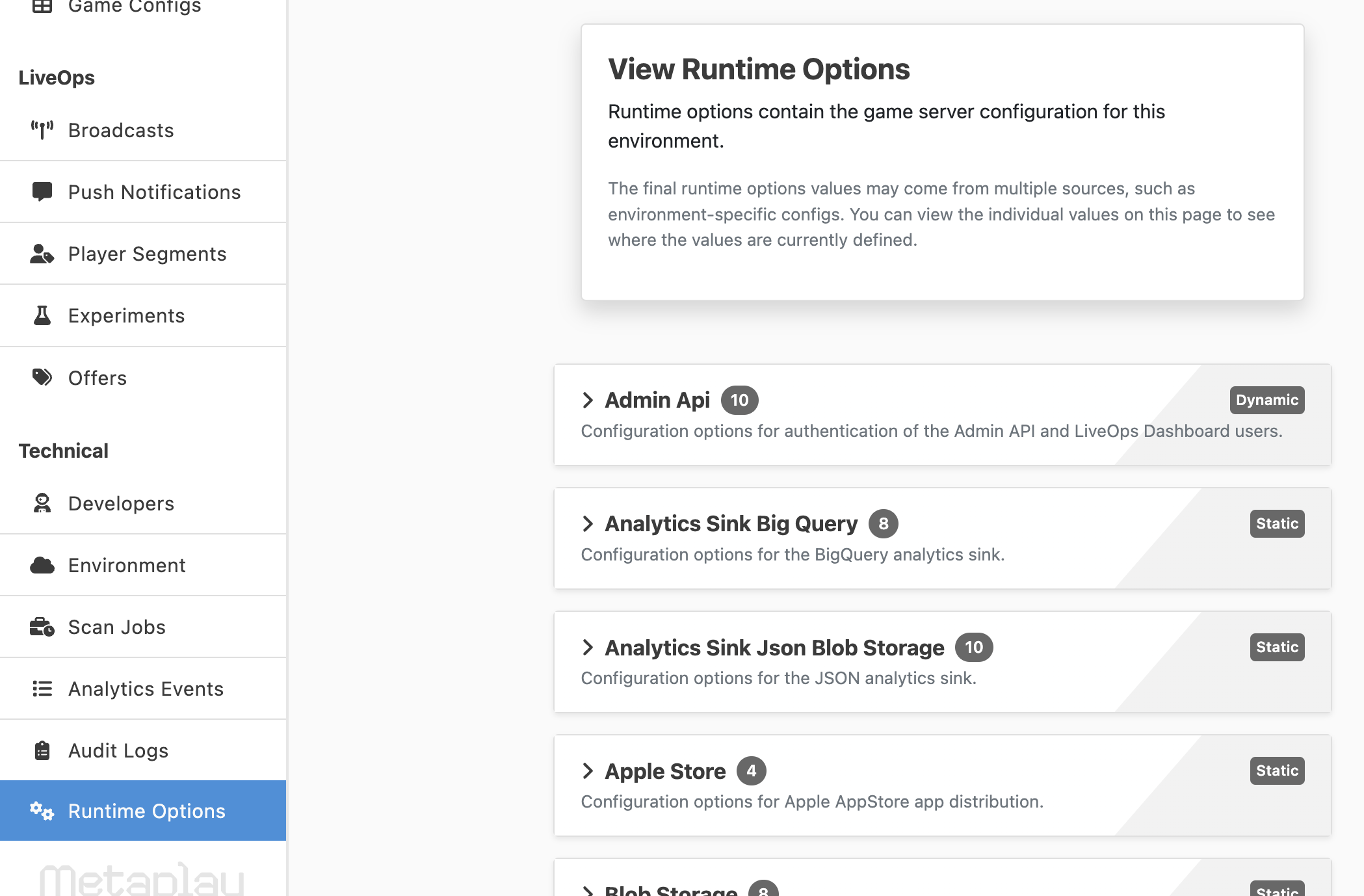
Task: Click the Player Segments icon
Action: [42, 253]
